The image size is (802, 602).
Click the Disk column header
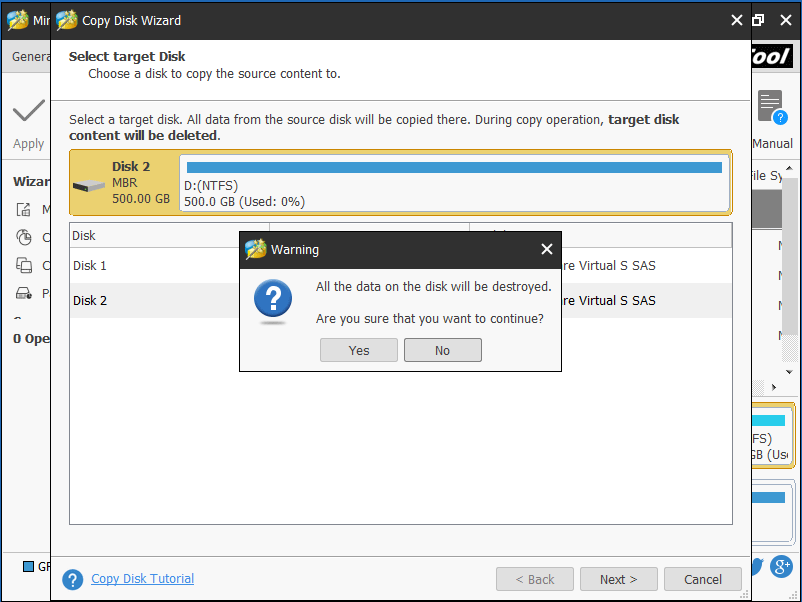[169, 235]
